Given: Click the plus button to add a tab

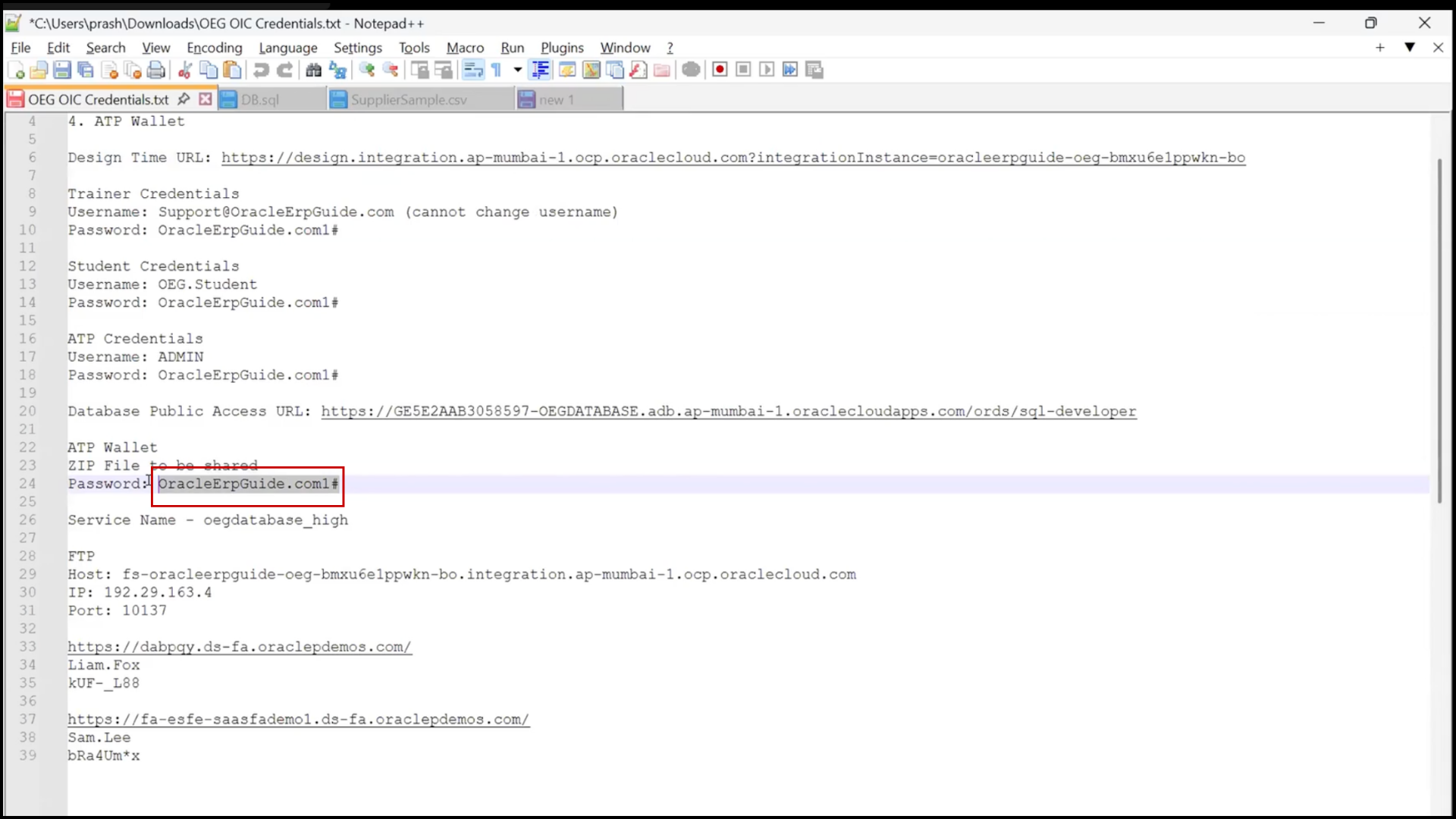Looking at the screenshot, I should (1380, 48).
